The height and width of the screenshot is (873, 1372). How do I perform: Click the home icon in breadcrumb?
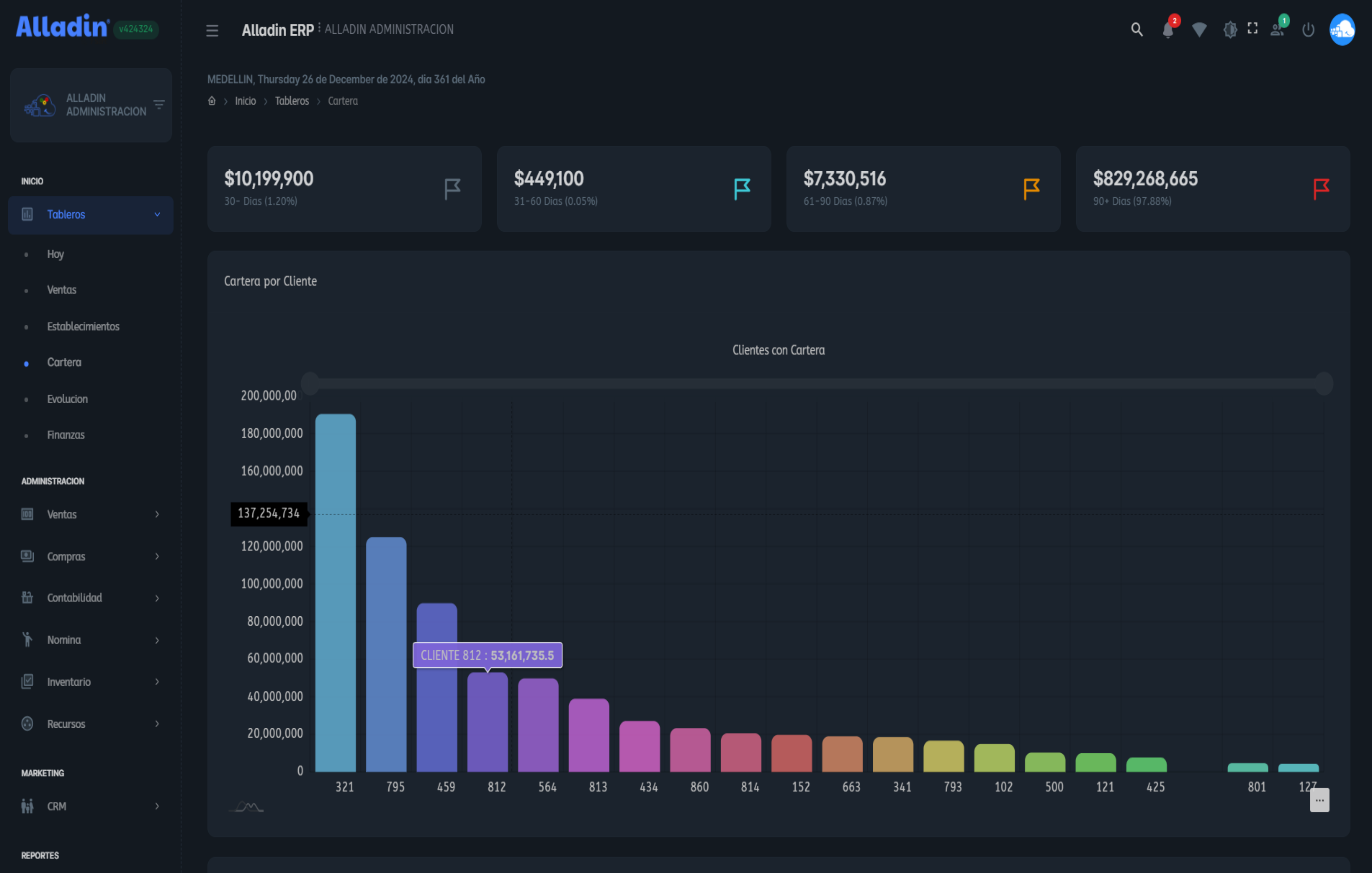click(211, 101)
